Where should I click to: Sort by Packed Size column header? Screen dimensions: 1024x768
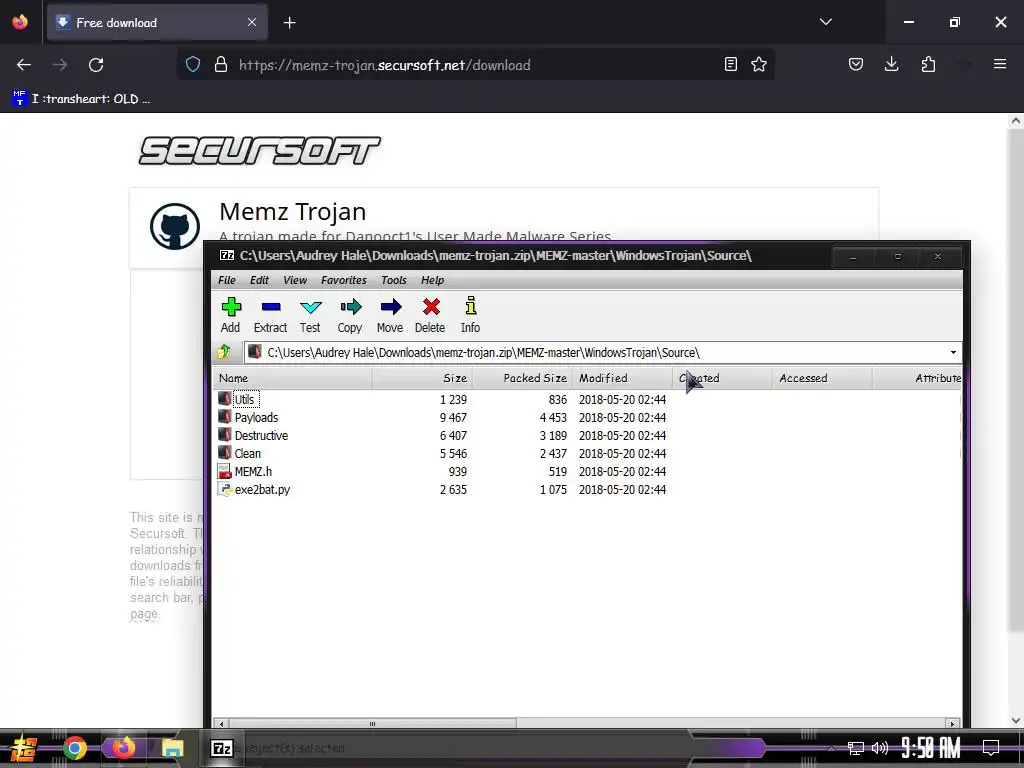click(522, 378)
